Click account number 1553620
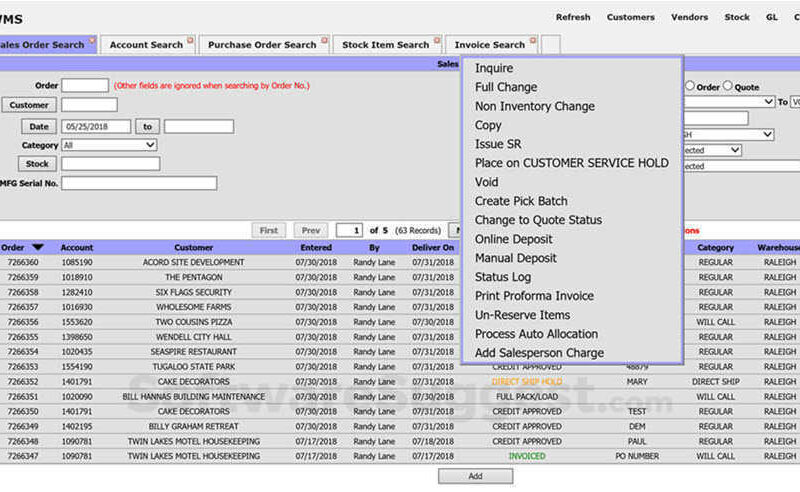Screen dimensions: 800x492 (x=77, y=322)
